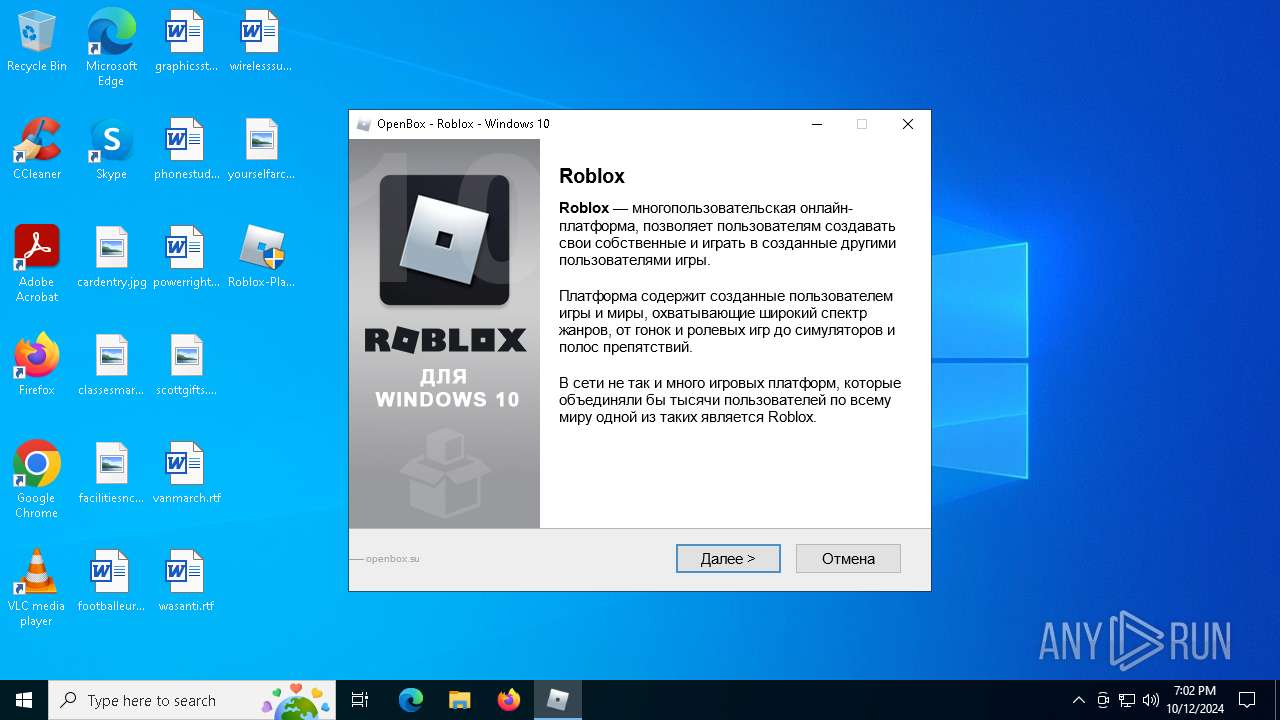This screenshot has width=1280, height=720.
Task: Open the Windows Start menu
Action: [24, 700]
